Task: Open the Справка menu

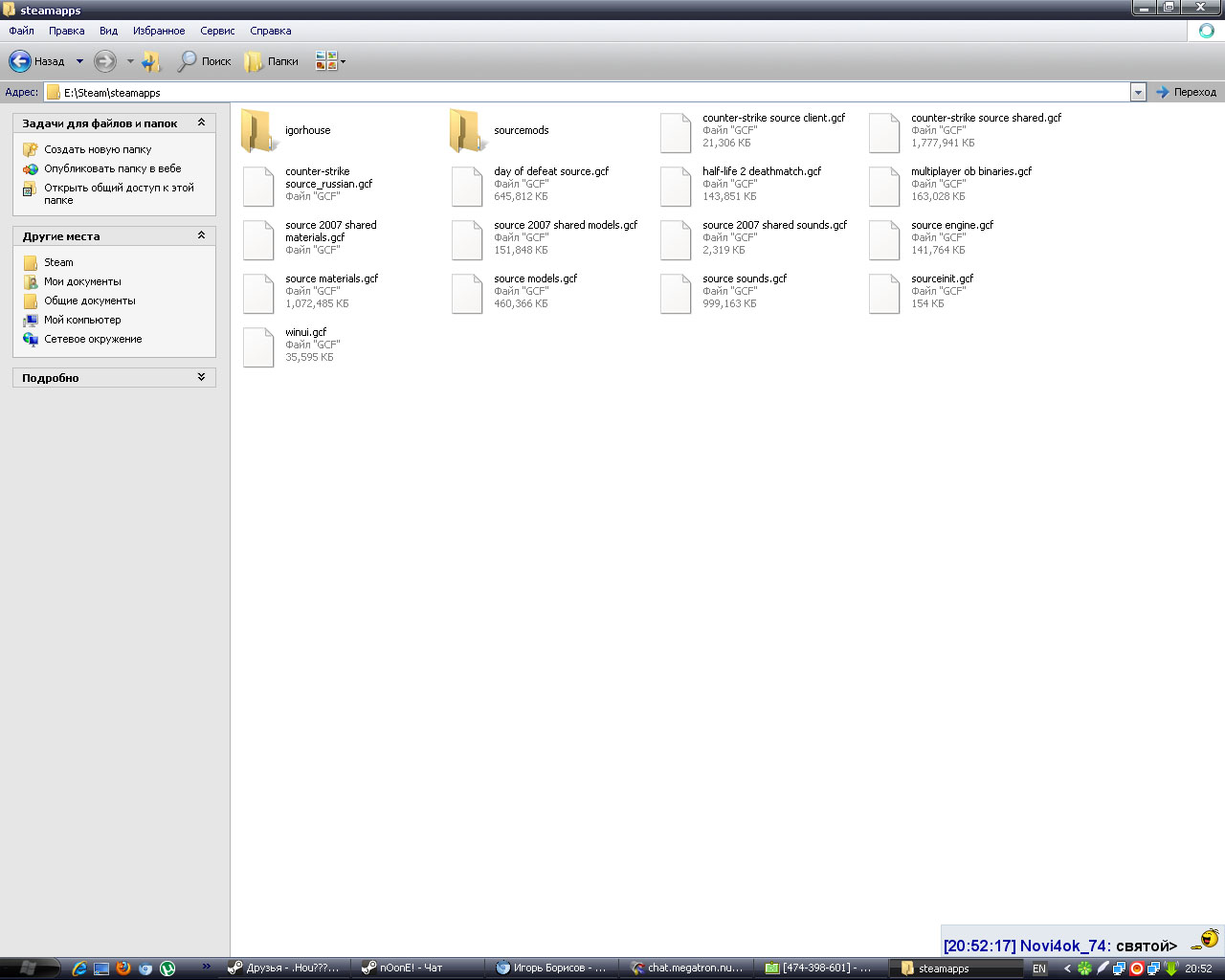Action: pyautogui.click(x=271, y=31)
